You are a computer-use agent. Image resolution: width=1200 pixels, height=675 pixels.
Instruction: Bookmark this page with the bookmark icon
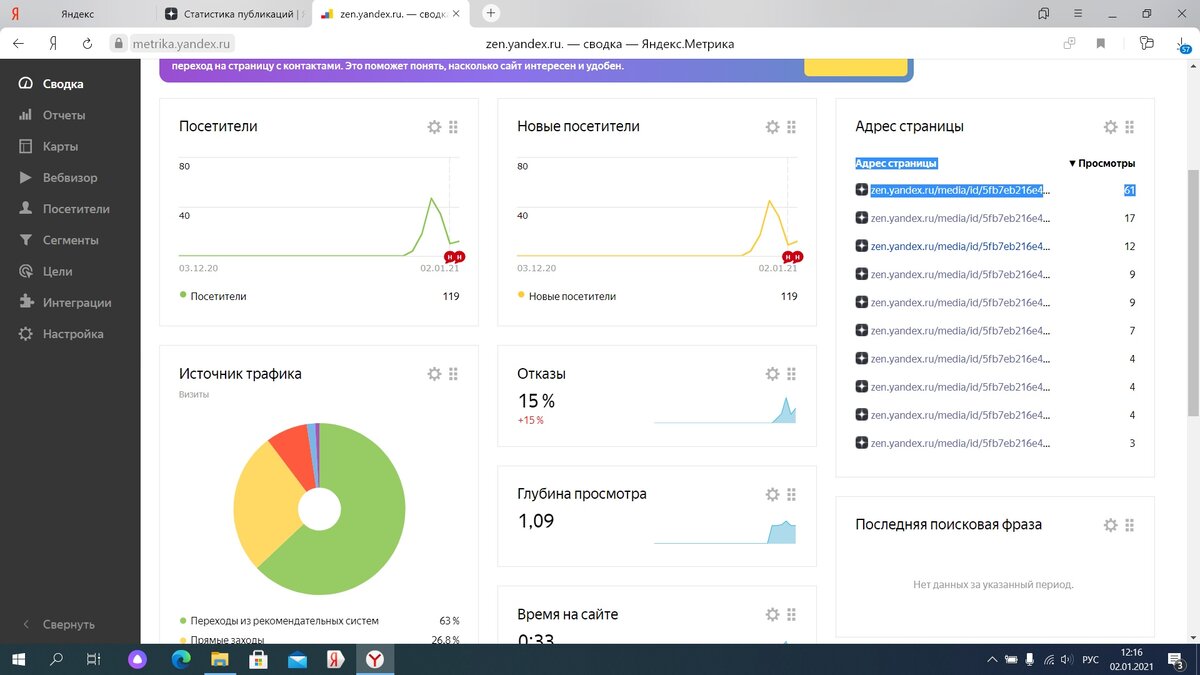[x=1101, y=44]
